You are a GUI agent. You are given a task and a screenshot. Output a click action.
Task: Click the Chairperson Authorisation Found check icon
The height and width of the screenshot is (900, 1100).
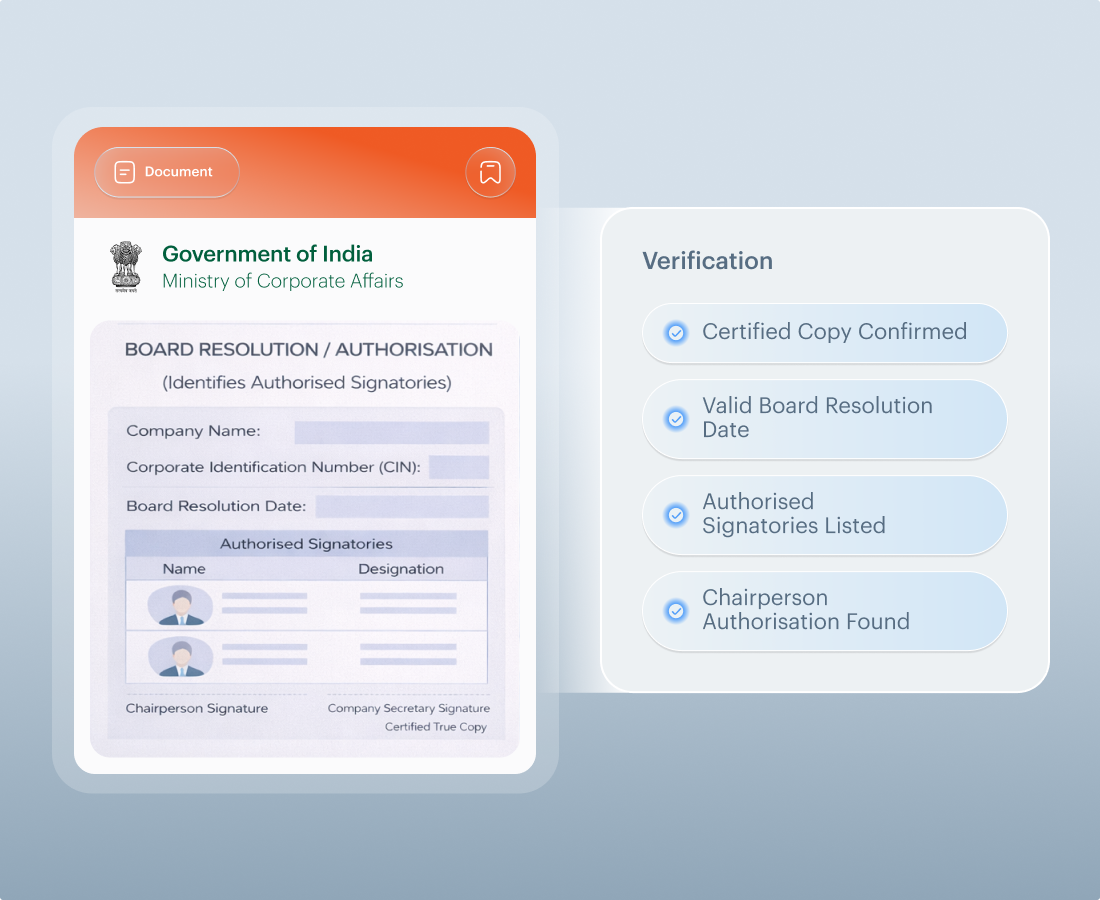[676, 610]
